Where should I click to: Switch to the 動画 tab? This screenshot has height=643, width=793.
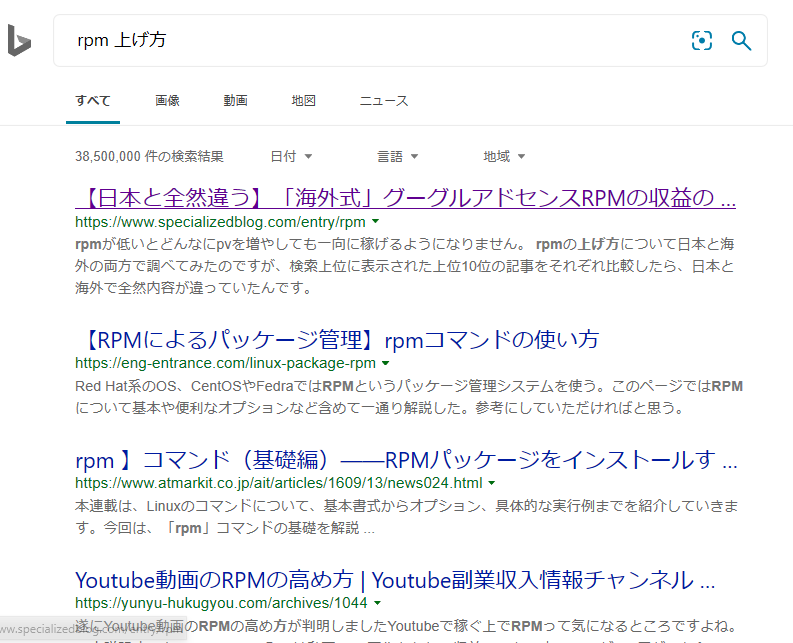tap(236, 101)
